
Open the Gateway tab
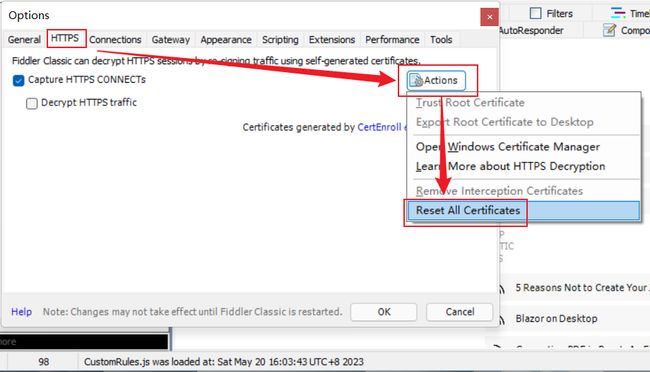click(x=170, y=40)
